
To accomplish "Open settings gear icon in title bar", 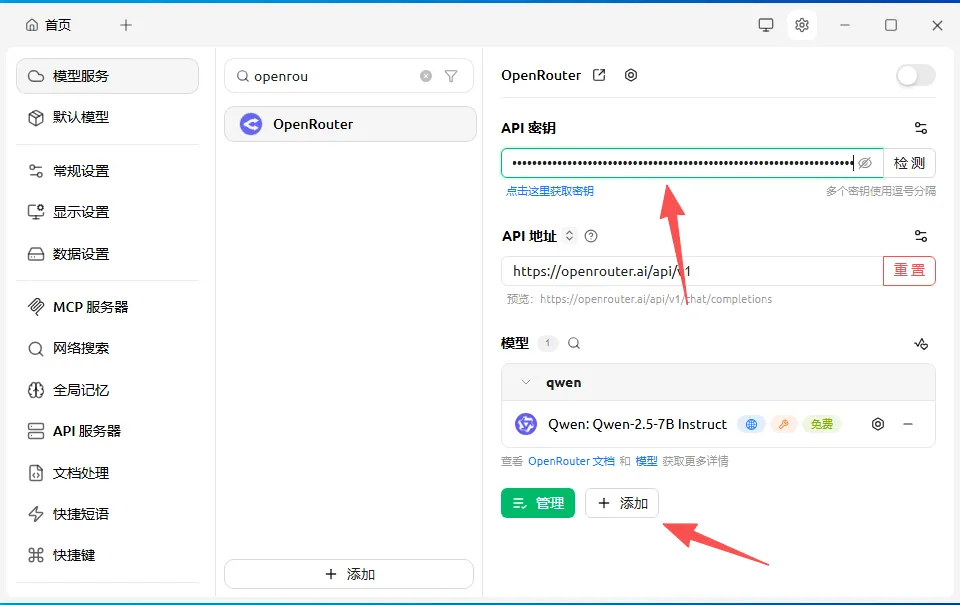I will (x=801, y=25).
